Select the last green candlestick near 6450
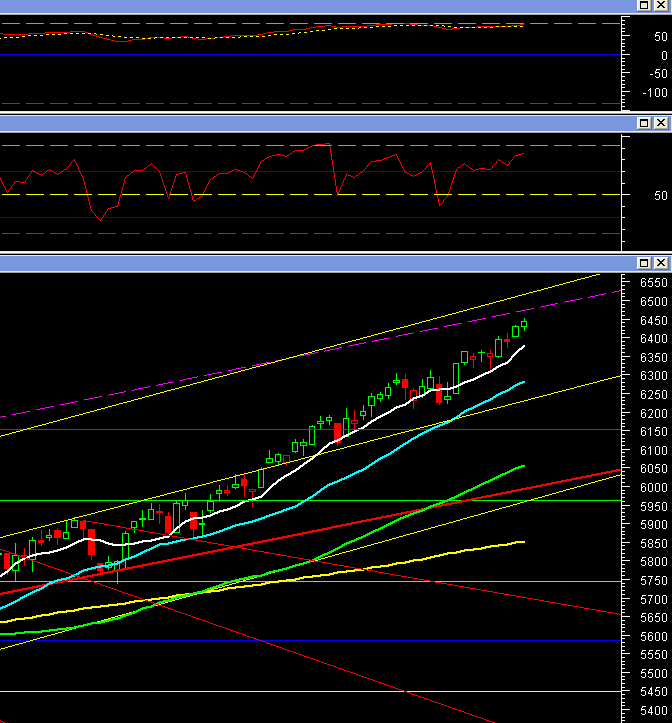The image size is (672, 723). point(524,324)
